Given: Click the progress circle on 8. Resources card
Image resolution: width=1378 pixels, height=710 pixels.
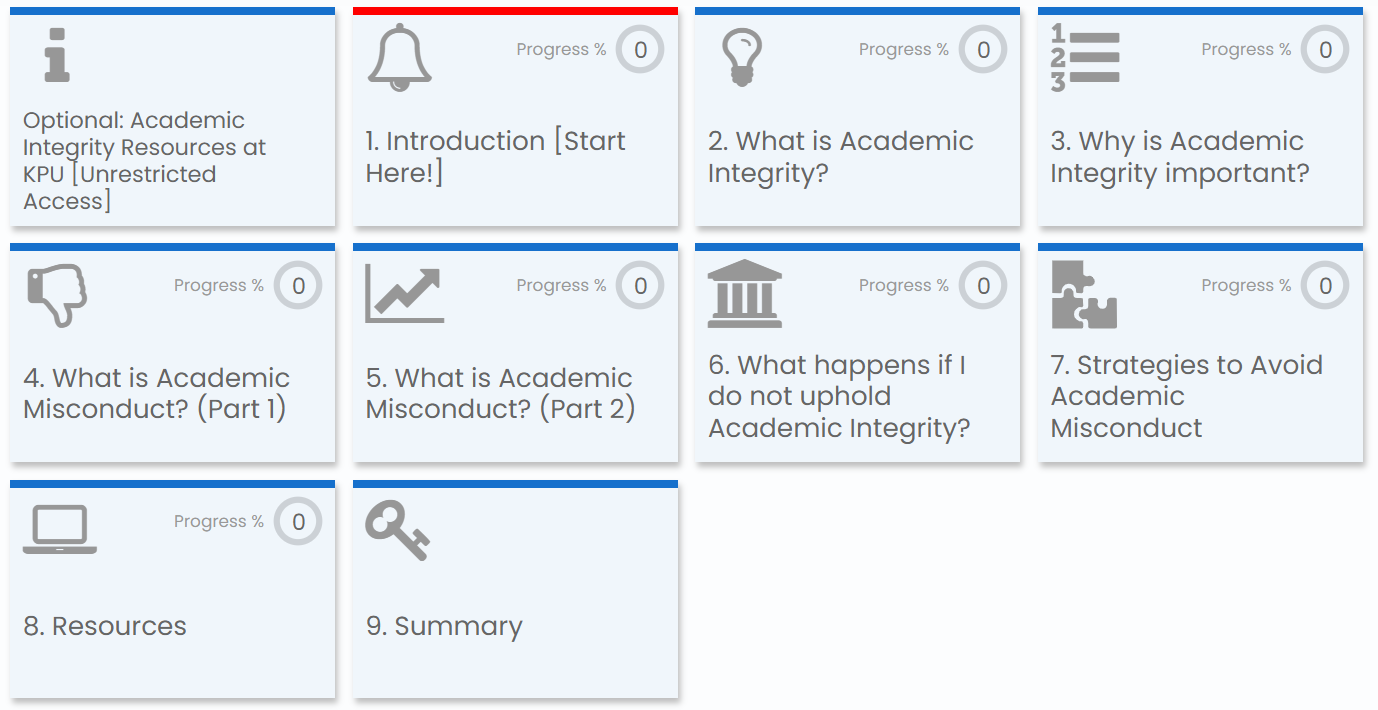Looking at the screenshot, I should tap(298, 522).
